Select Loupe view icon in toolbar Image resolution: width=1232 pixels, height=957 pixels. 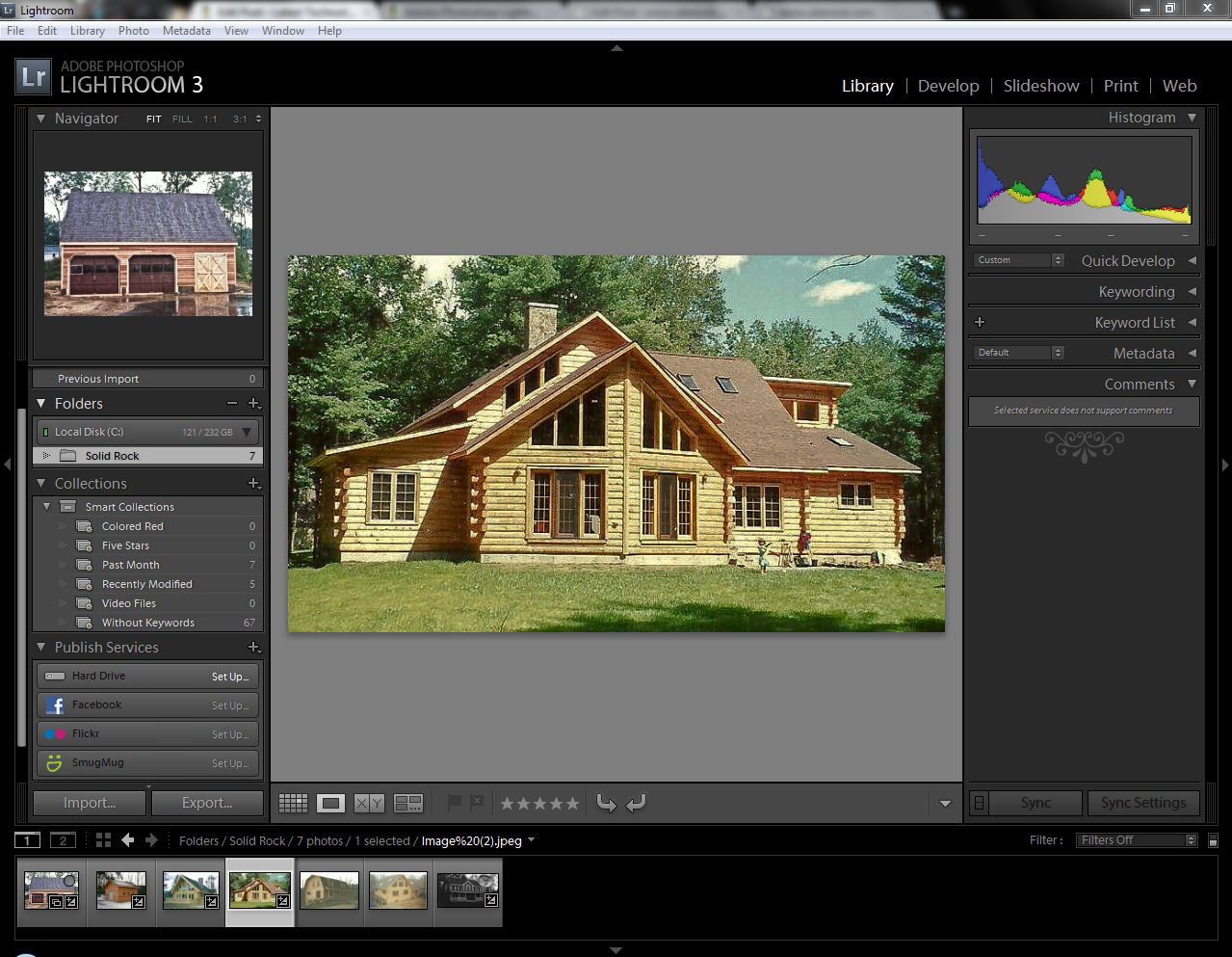[x=330, y=803]
